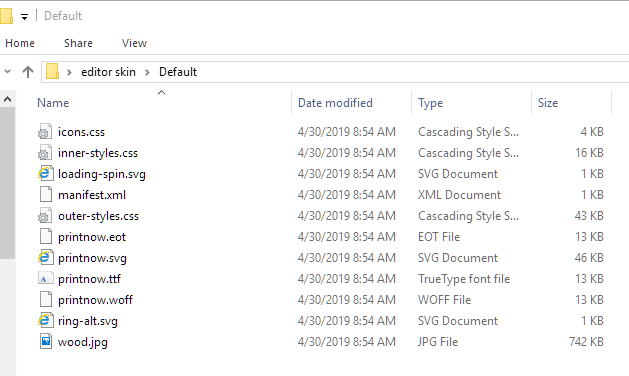Click the Up one level arrow
629x376 pixels.
coord(28,72)
